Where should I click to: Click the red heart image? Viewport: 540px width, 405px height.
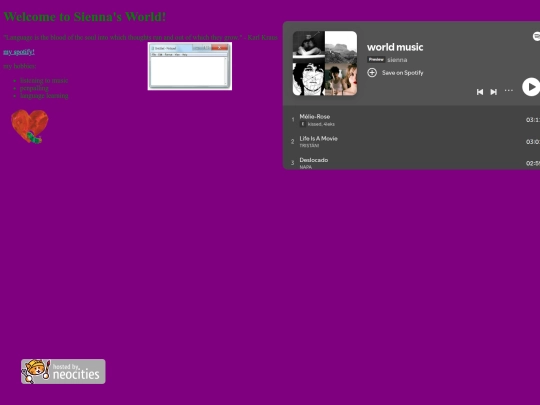pos(30,126)
